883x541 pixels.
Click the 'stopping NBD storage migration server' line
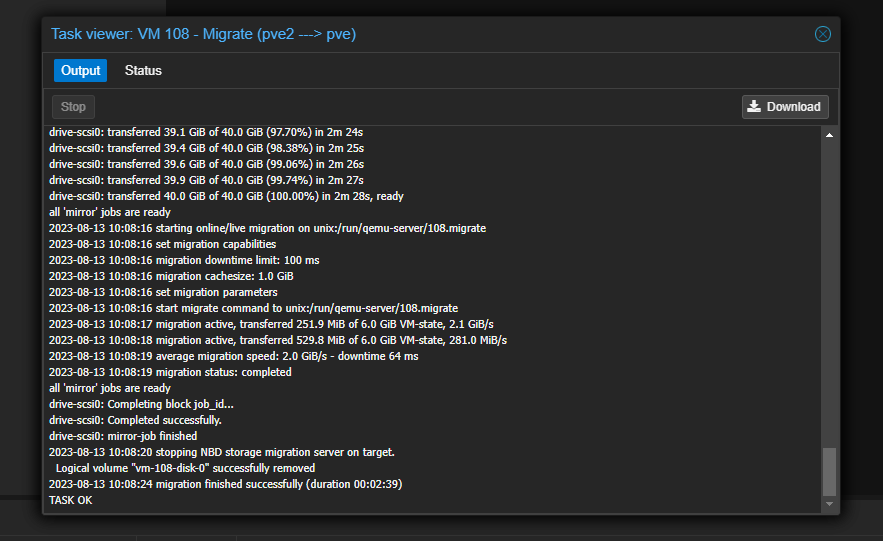point(222,452)
